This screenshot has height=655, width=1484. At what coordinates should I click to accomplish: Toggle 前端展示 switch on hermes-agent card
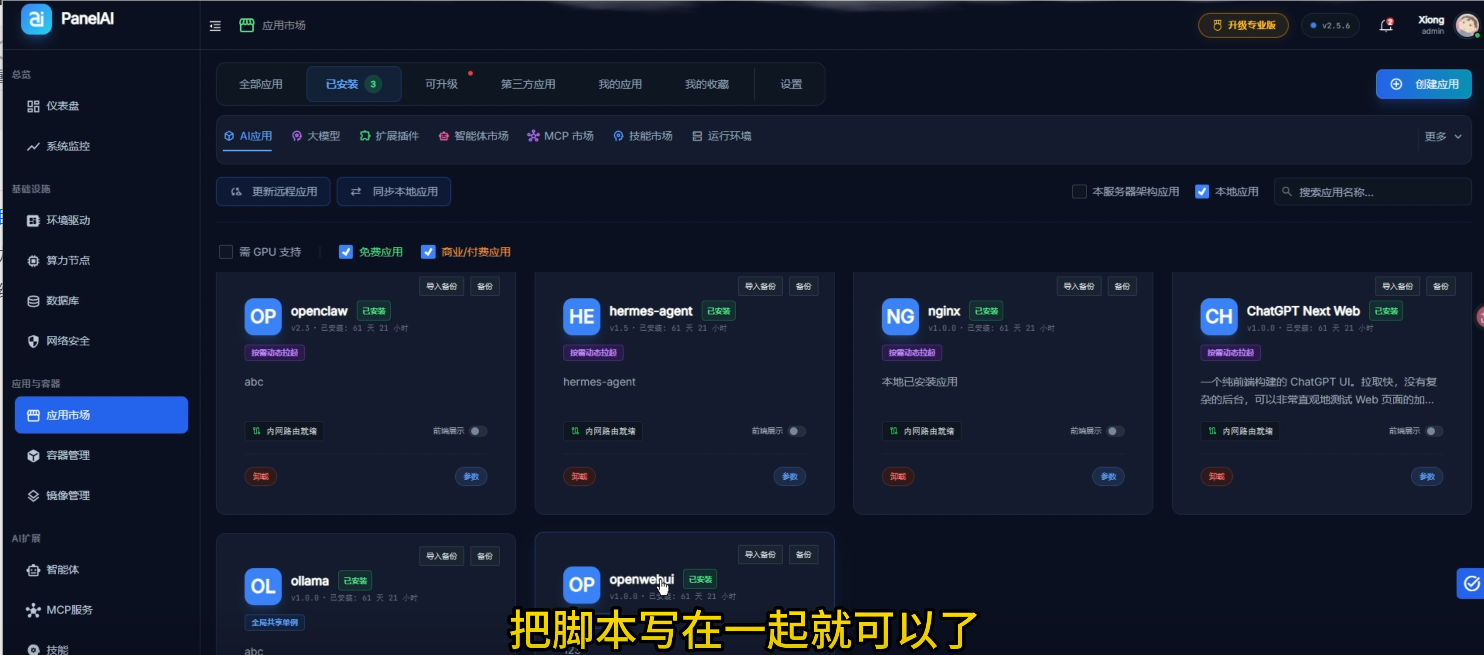click(796, 431)
